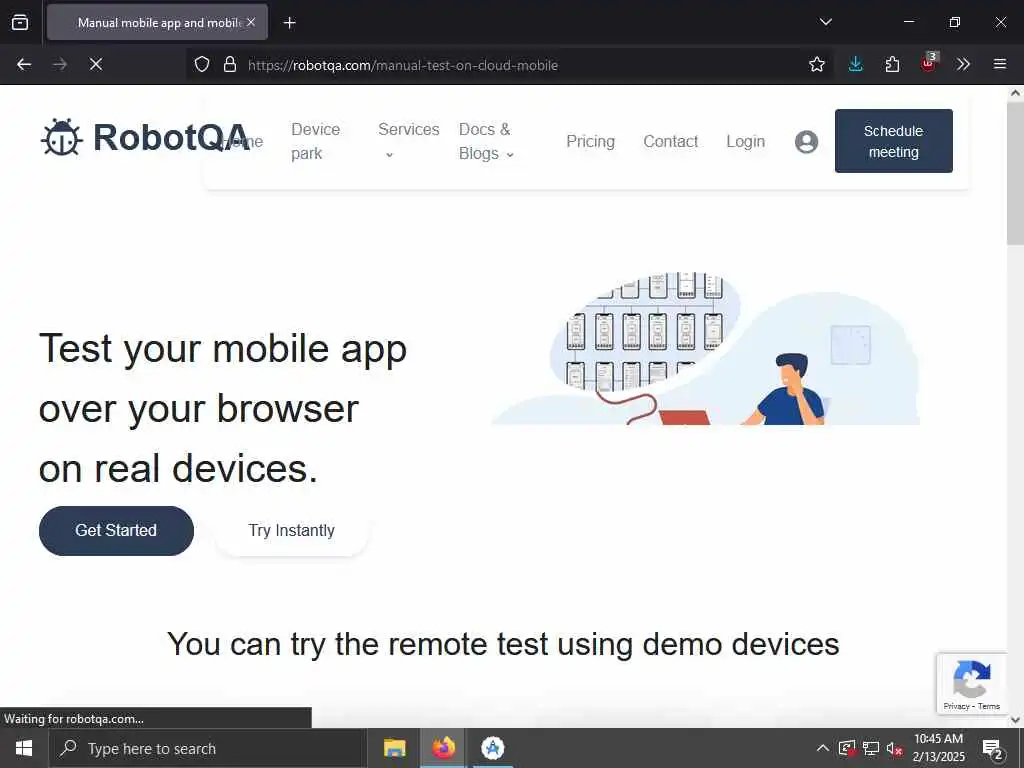Viewport: 1024px width, 768px height.
Task: Open the user profile avatar icon
Action: [x=807, y=142]
